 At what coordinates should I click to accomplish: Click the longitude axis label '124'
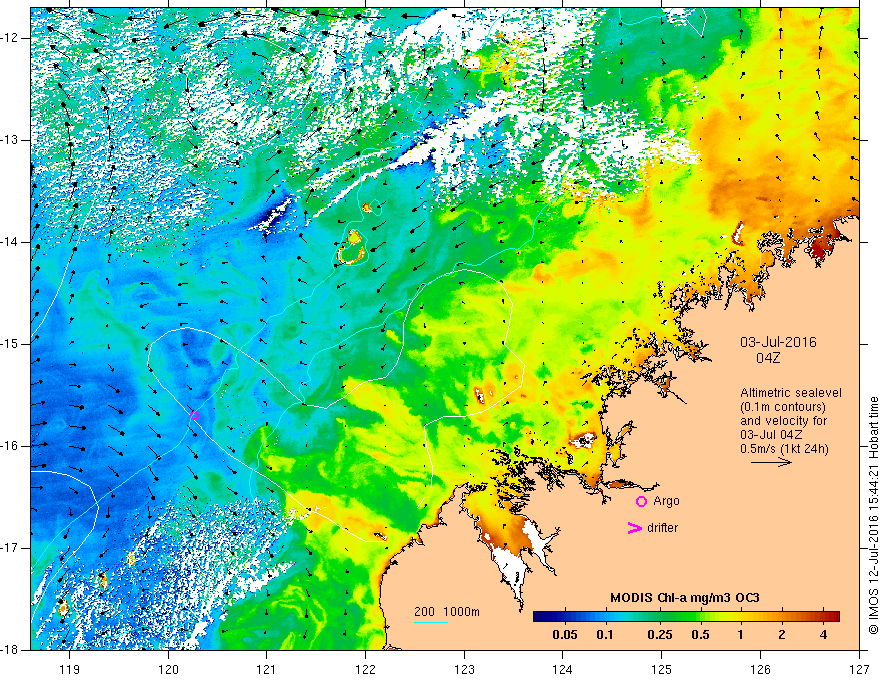563,669
